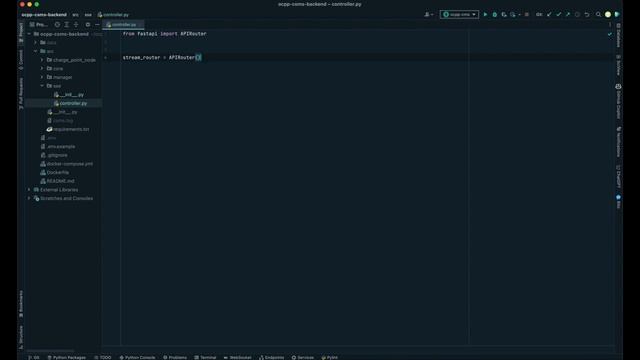Toggle the Project side tab on left edge
The height and width of the screenshot is (360, 640).
click(x=21, y=32)
